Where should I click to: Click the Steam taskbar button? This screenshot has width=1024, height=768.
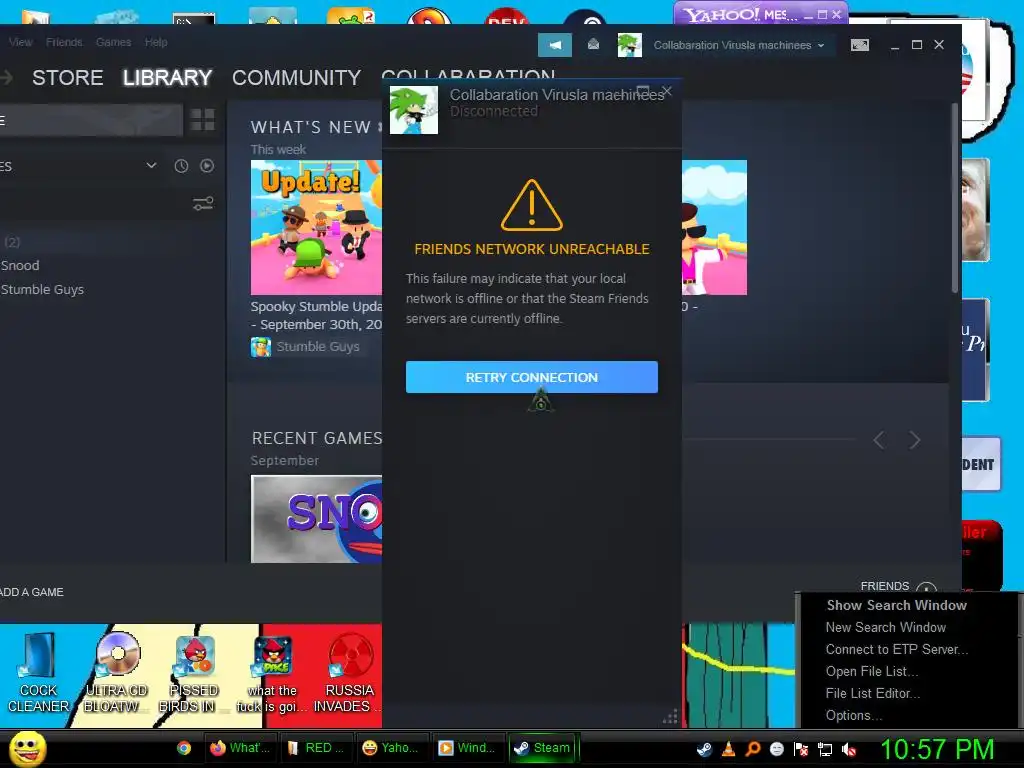coord(542,748)
